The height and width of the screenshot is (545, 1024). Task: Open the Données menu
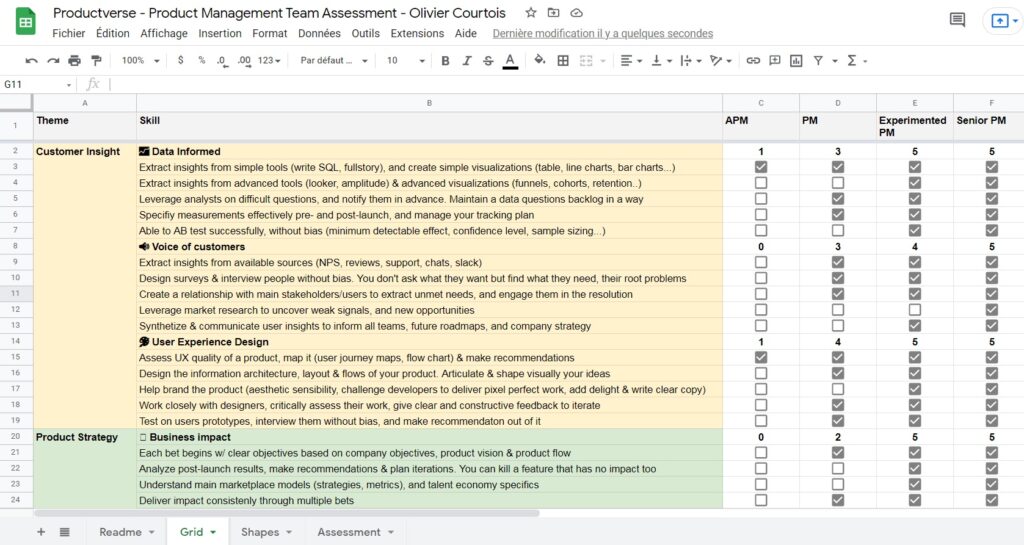[319, 33]
